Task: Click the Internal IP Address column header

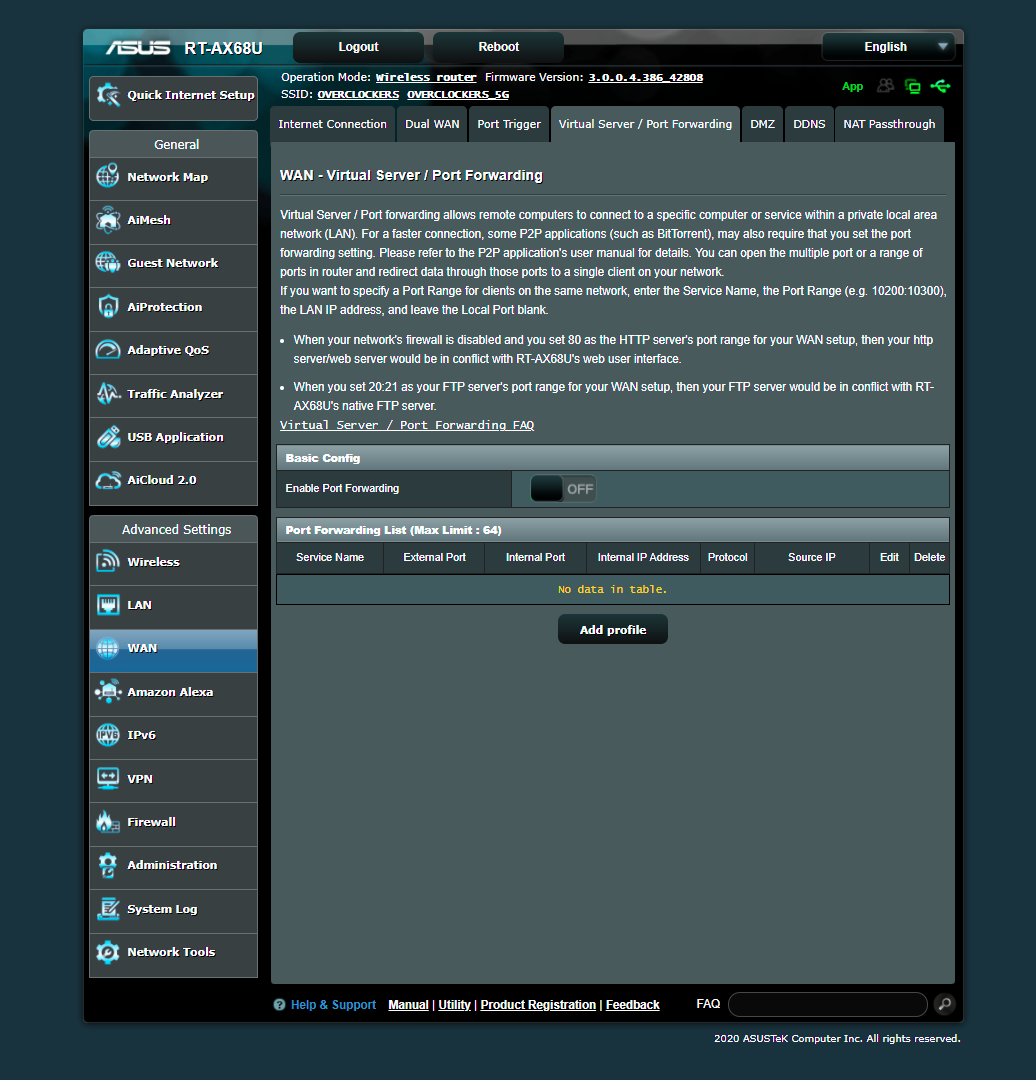Action: tap(643, 557)
